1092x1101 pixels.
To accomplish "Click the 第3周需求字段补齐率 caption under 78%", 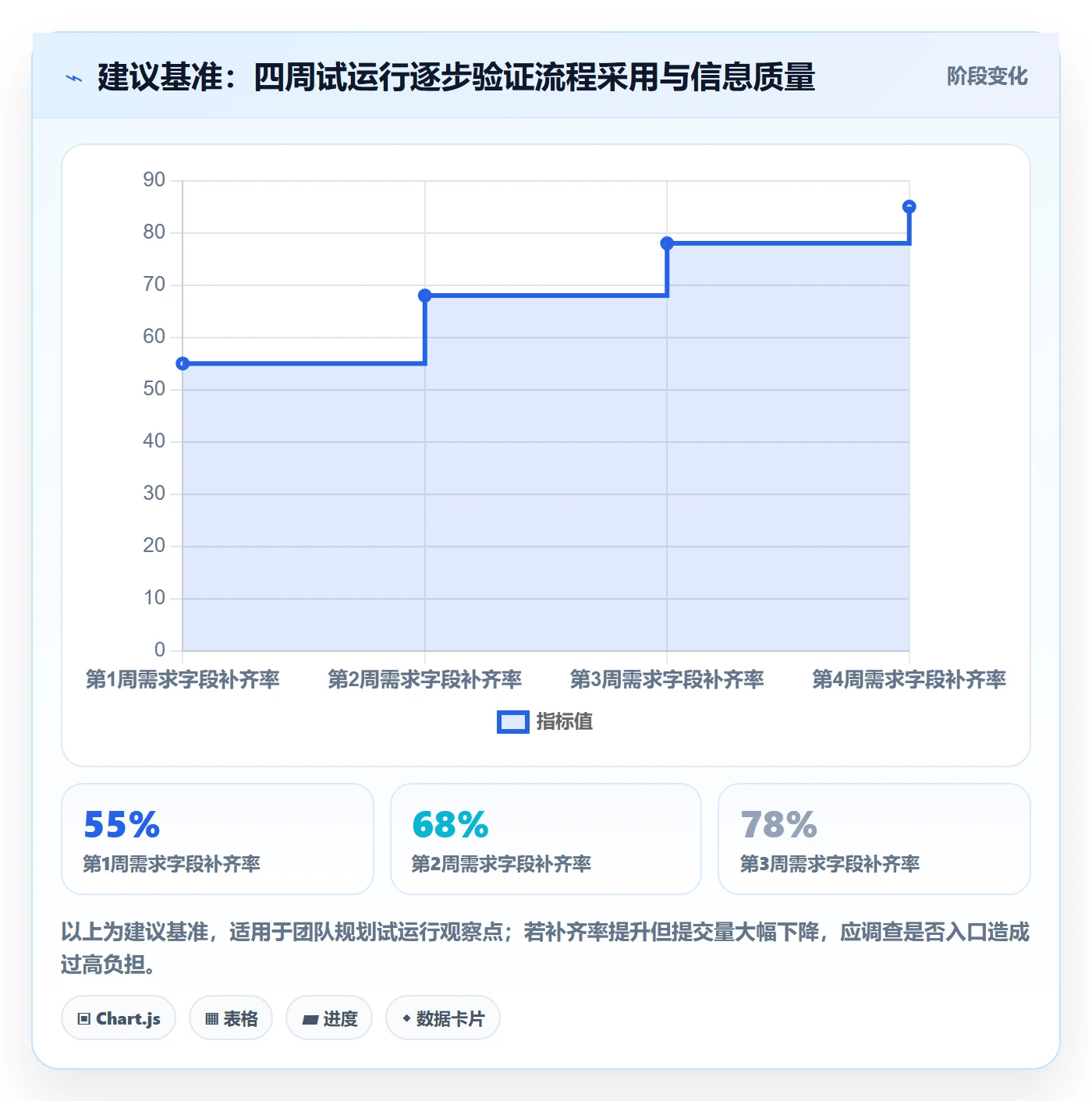I will (x=830, y=864).
